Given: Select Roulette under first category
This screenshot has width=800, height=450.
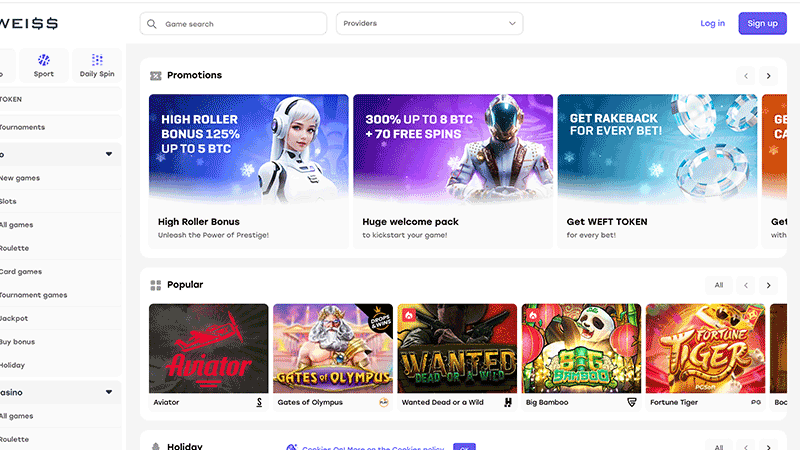Looking at the screenshot, I should click(x=61, y=248).
